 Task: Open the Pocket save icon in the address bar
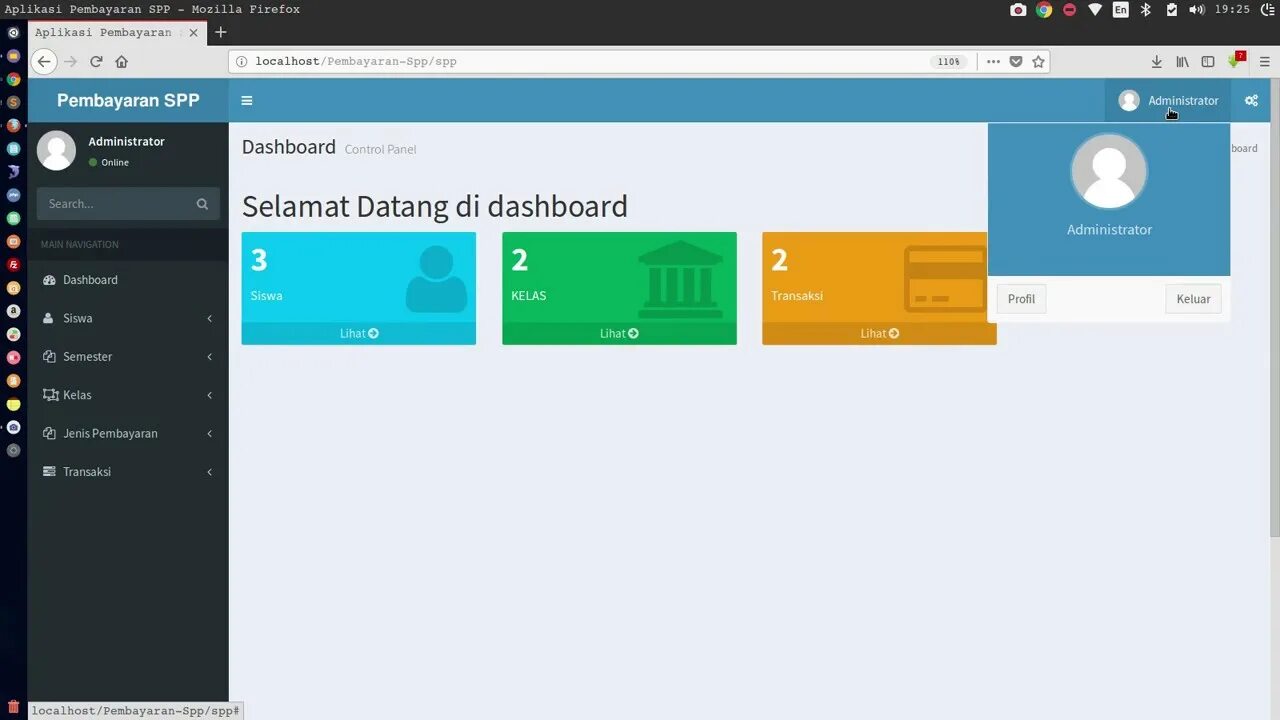[1016, 61]
